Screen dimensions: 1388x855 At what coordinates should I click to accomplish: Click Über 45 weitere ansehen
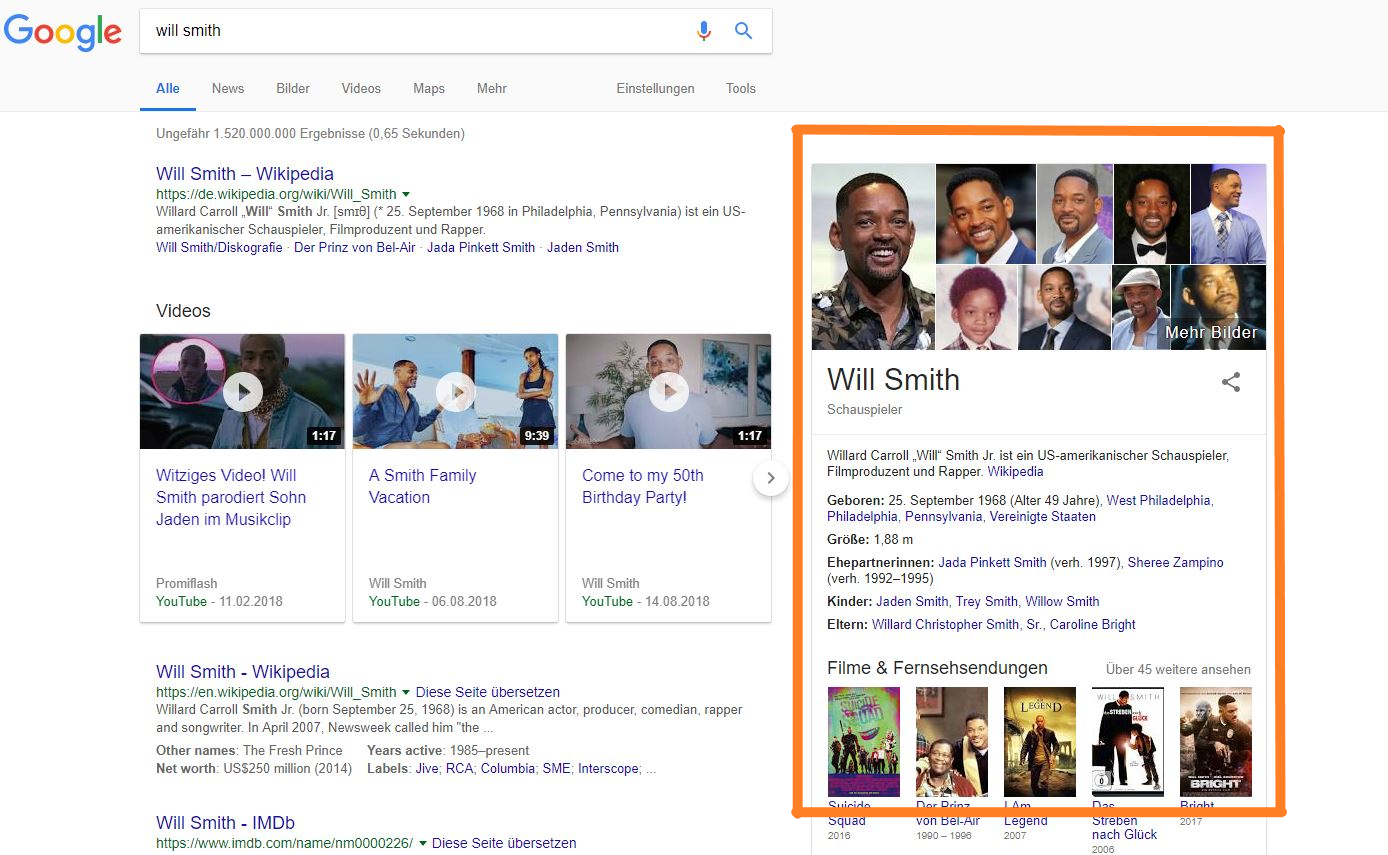tap(1178, 669)
